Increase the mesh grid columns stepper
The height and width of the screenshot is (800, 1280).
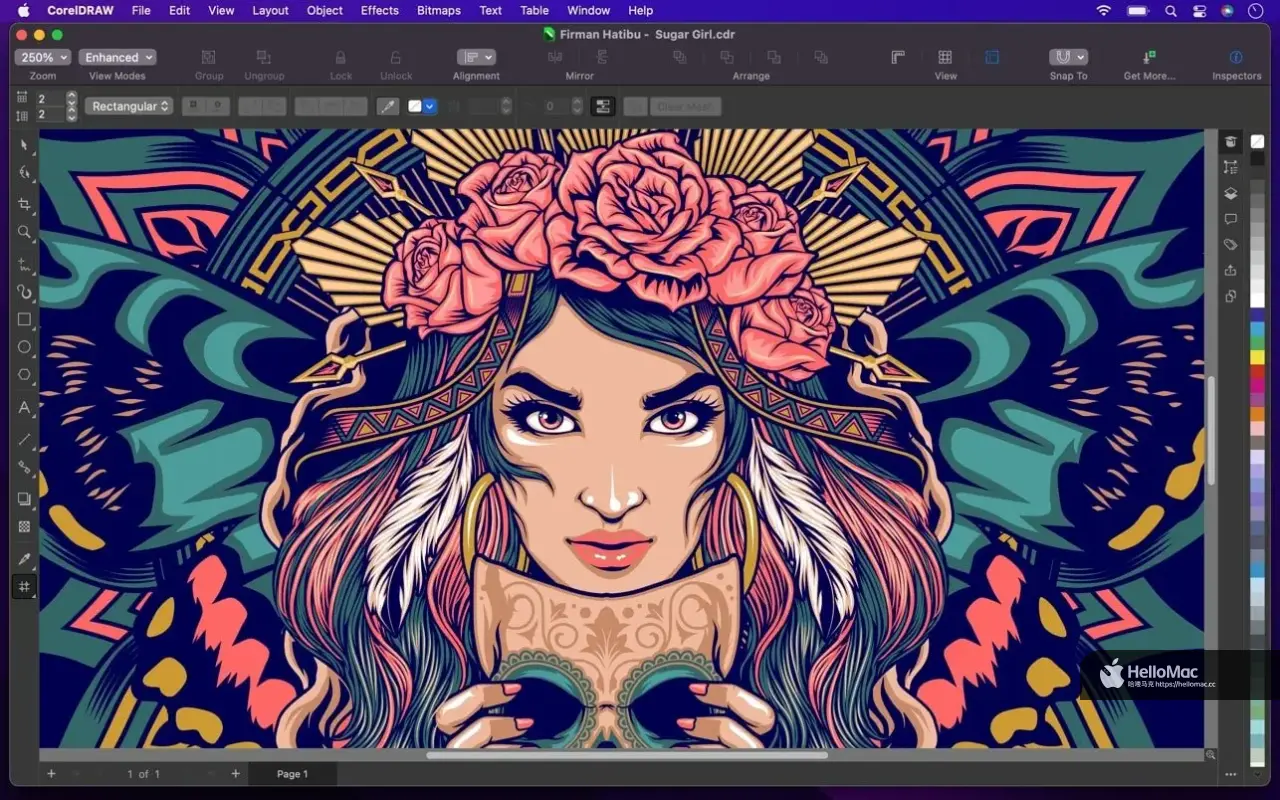pyautogui.click(x=71, y=95)
